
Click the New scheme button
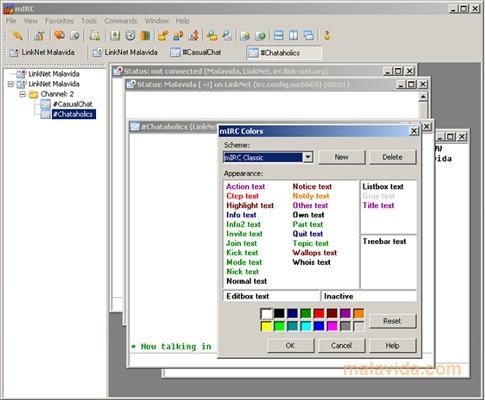tap(342, 157)
